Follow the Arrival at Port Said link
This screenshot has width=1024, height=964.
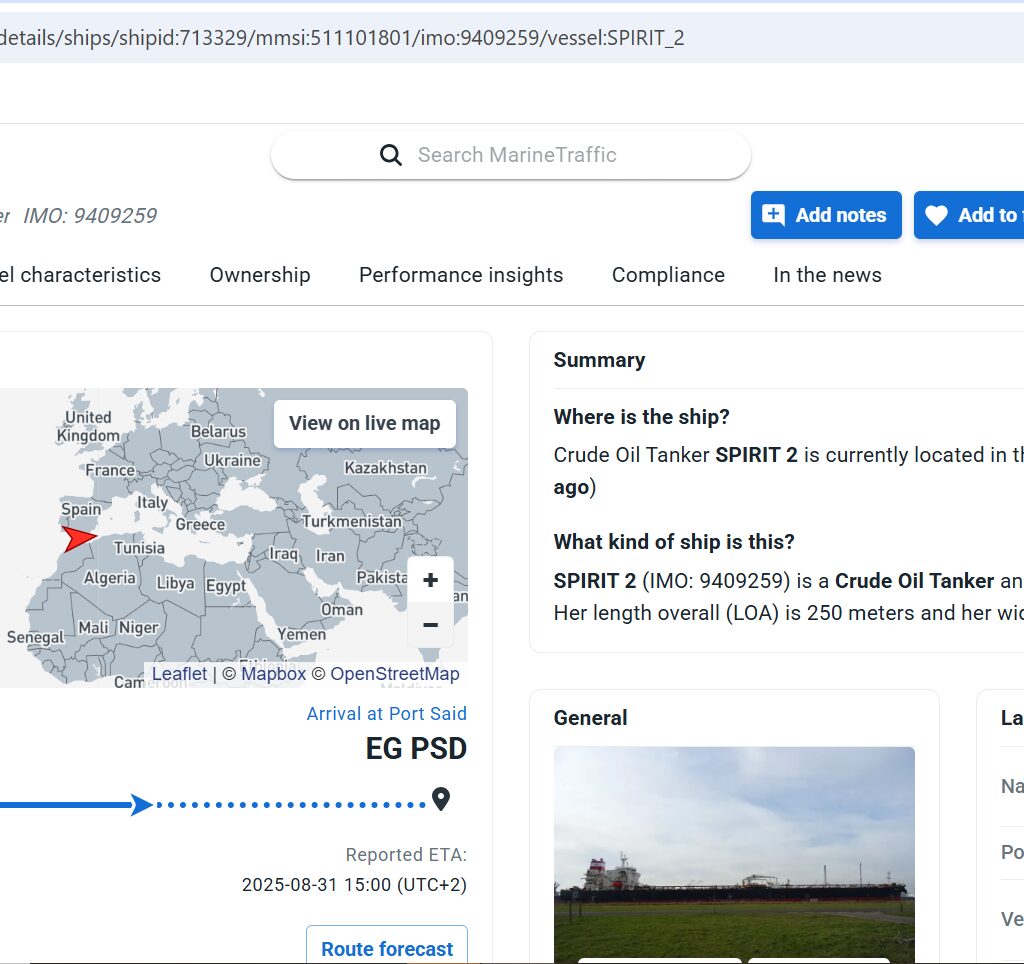point(386,714)
